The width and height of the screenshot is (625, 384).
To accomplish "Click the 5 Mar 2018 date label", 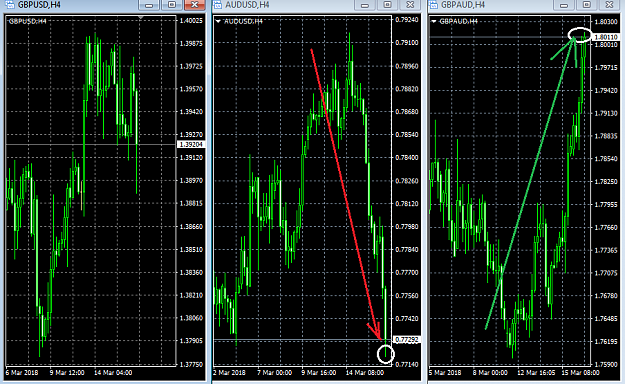I will pos(445,373).
